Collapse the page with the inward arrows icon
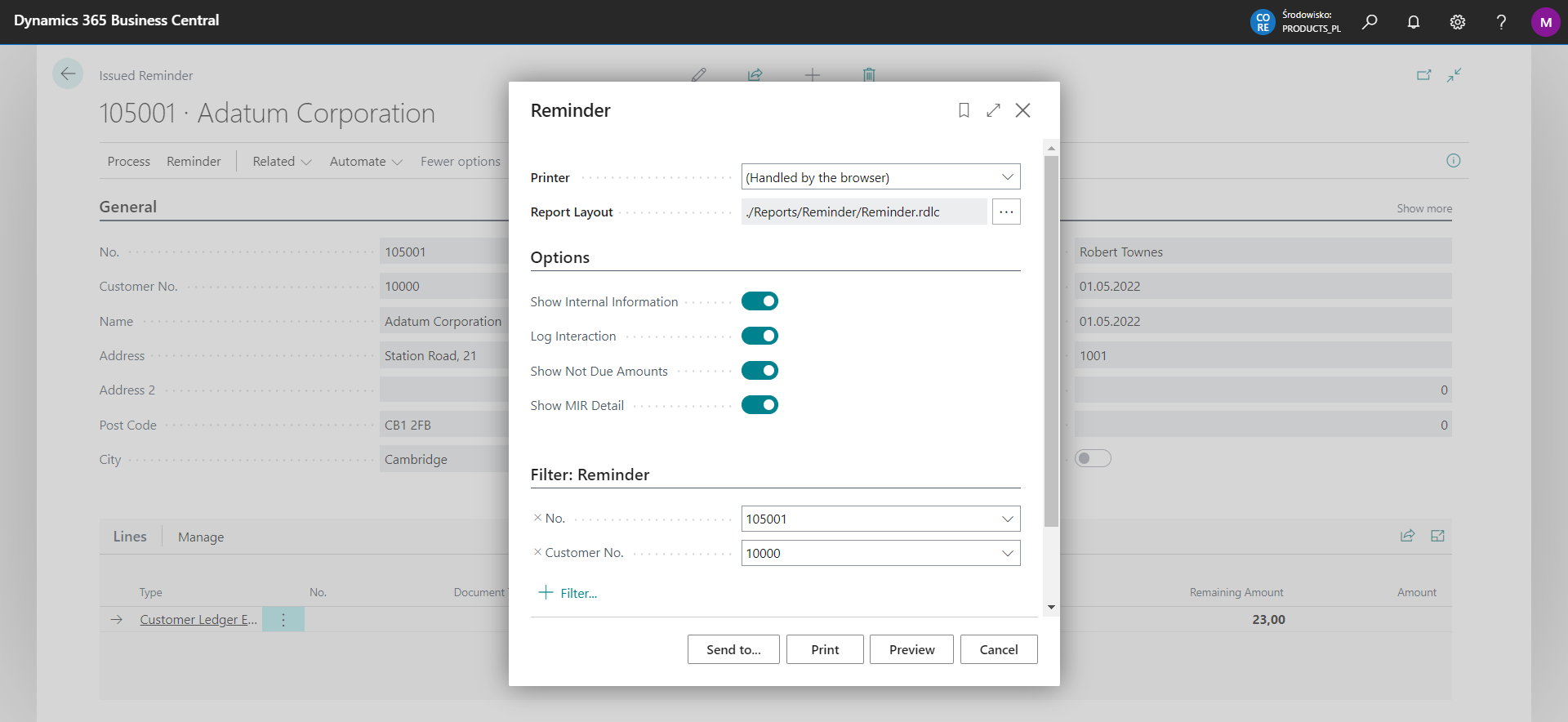 click(1454, 75)
